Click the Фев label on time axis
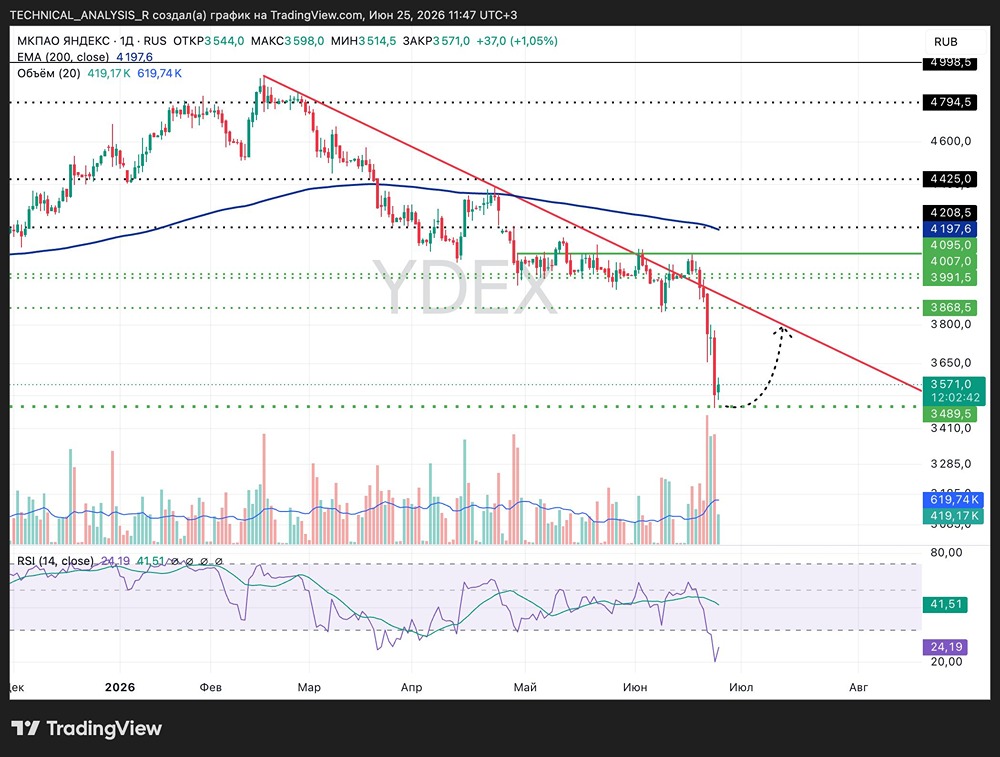 pyautogui.click(x=210, y=687)
